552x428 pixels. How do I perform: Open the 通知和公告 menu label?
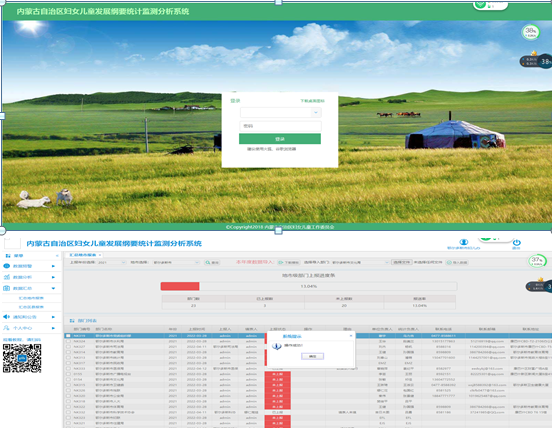(25, 317)
